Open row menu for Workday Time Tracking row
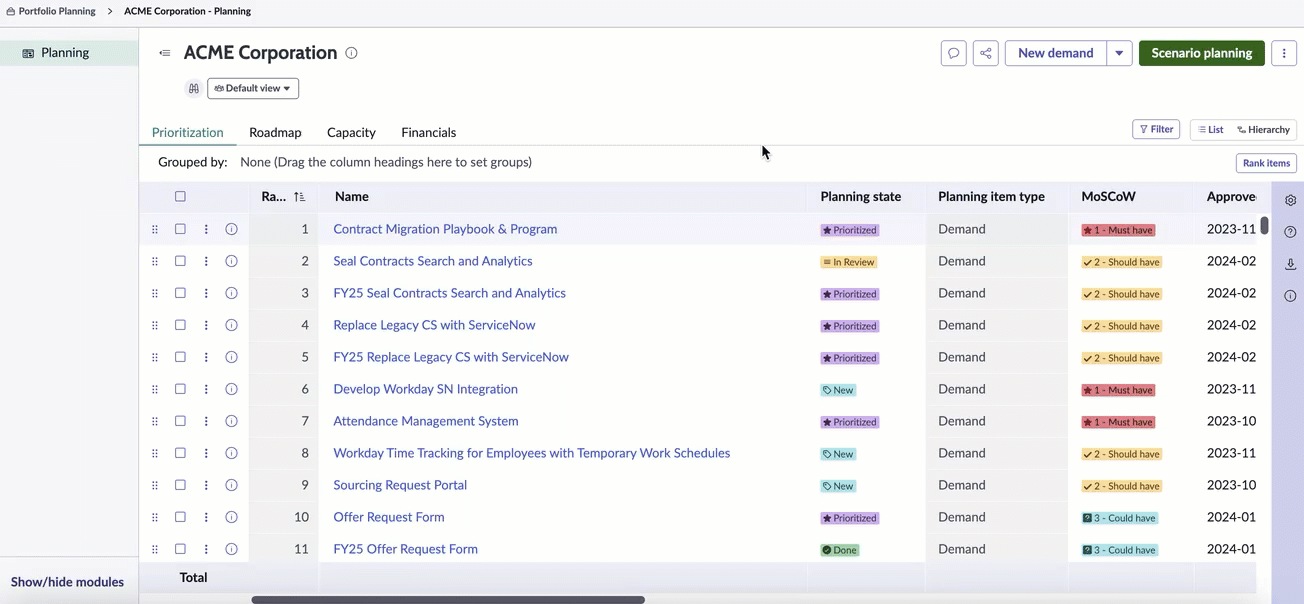1304x604 pixels. click(206, 453)
